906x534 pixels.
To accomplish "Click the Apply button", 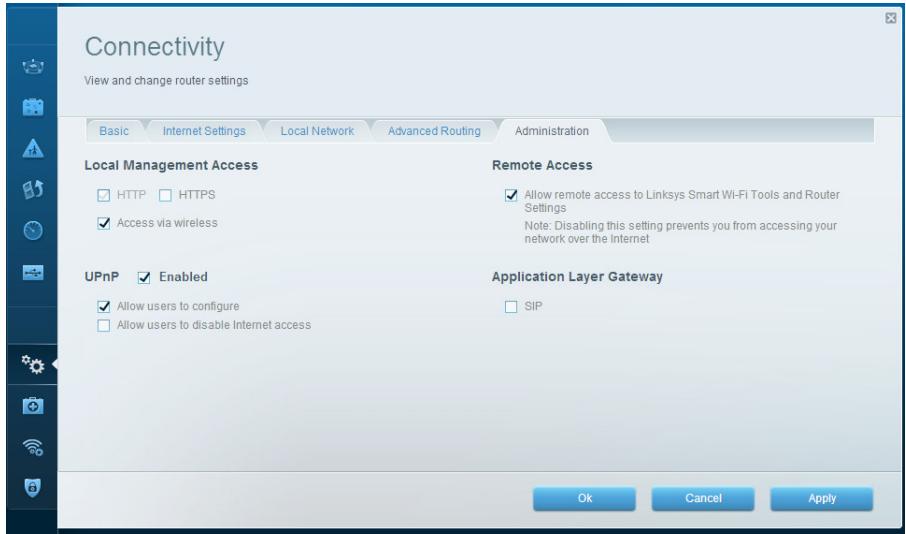I will coord(822,498).
